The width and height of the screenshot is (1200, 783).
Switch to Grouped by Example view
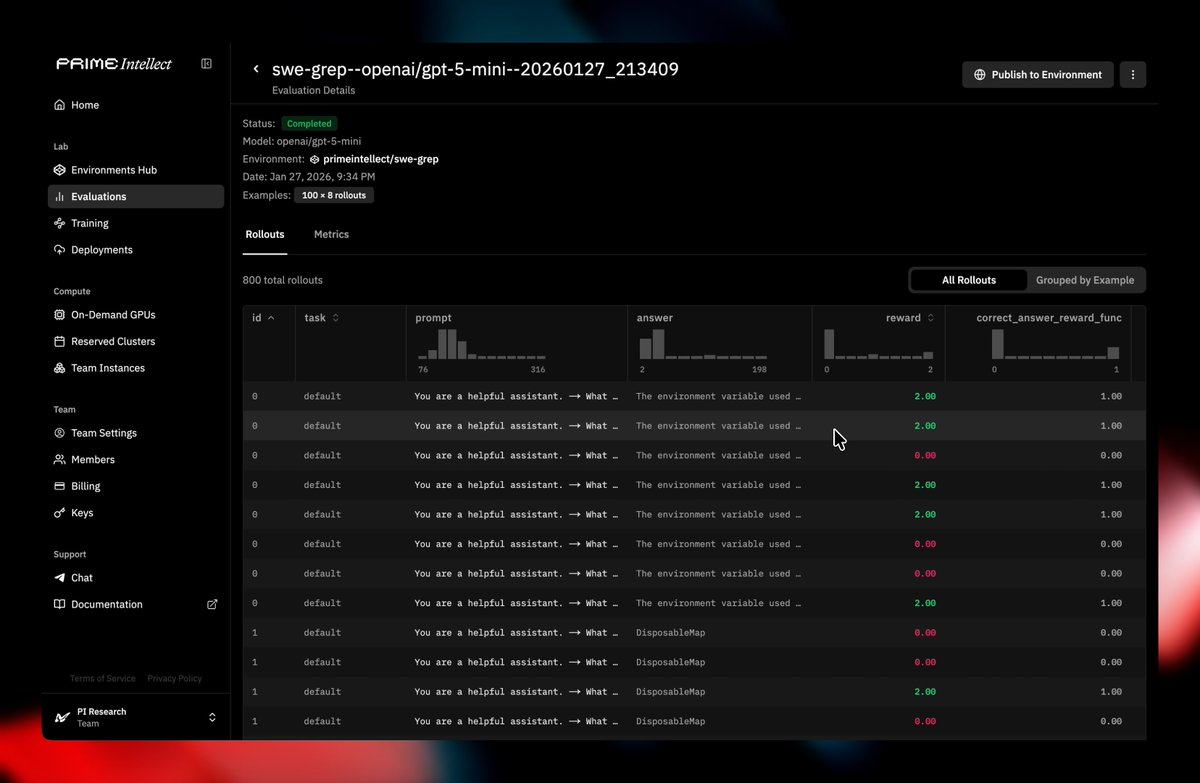[x=1085, y=280]
